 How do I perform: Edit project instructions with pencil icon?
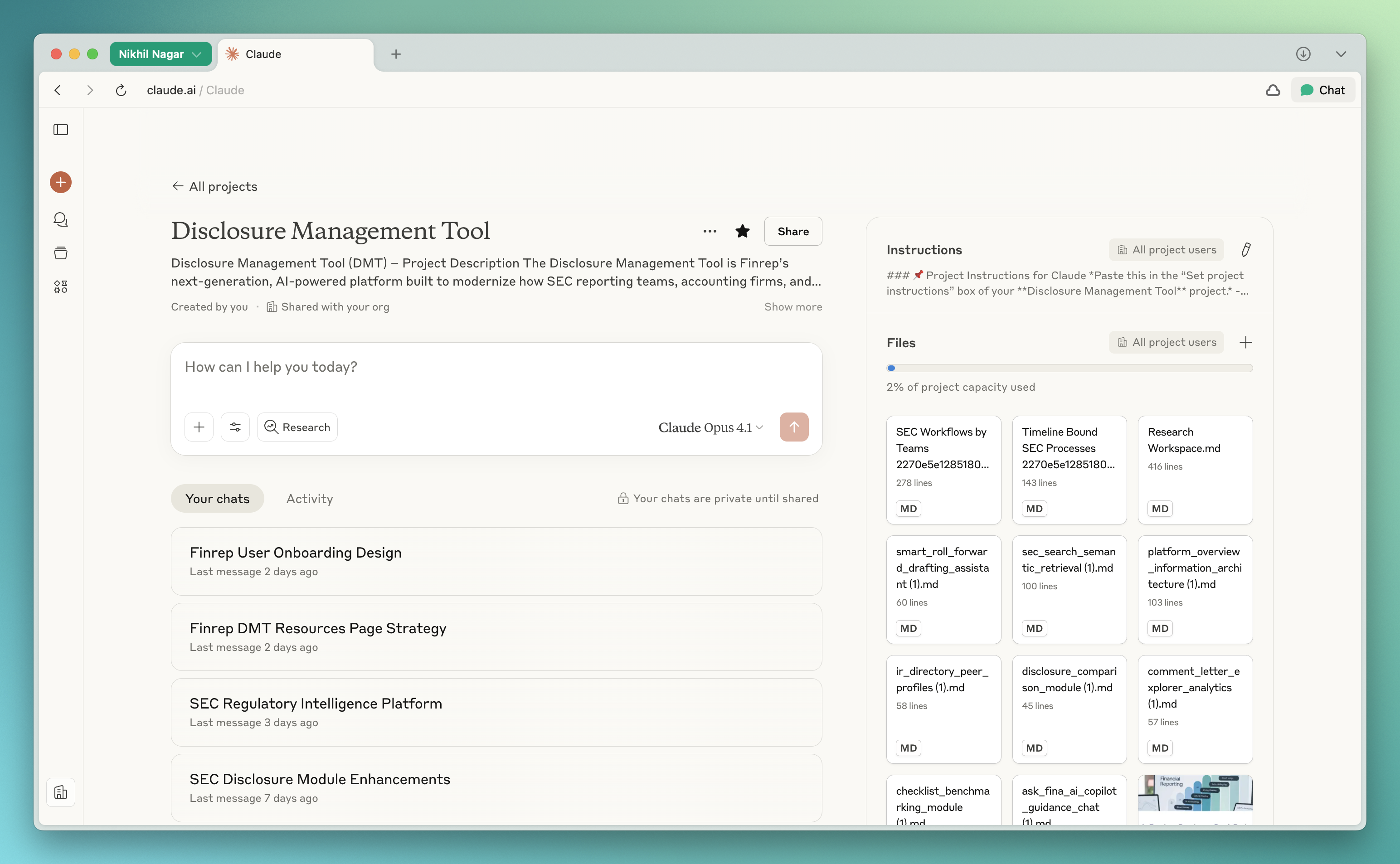tap(1246, 250)
